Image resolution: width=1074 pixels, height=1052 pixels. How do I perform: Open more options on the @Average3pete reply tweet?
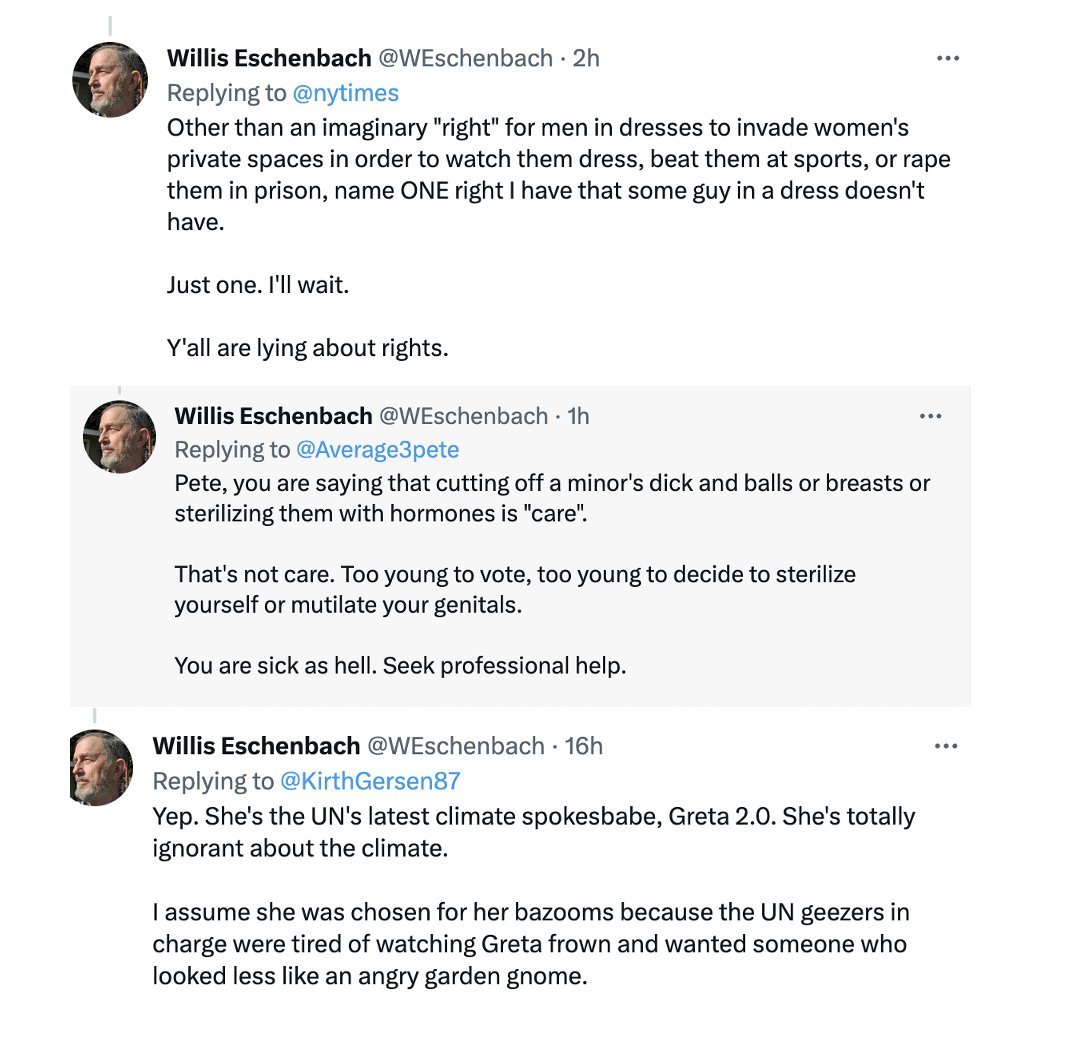tap(930, 416)
